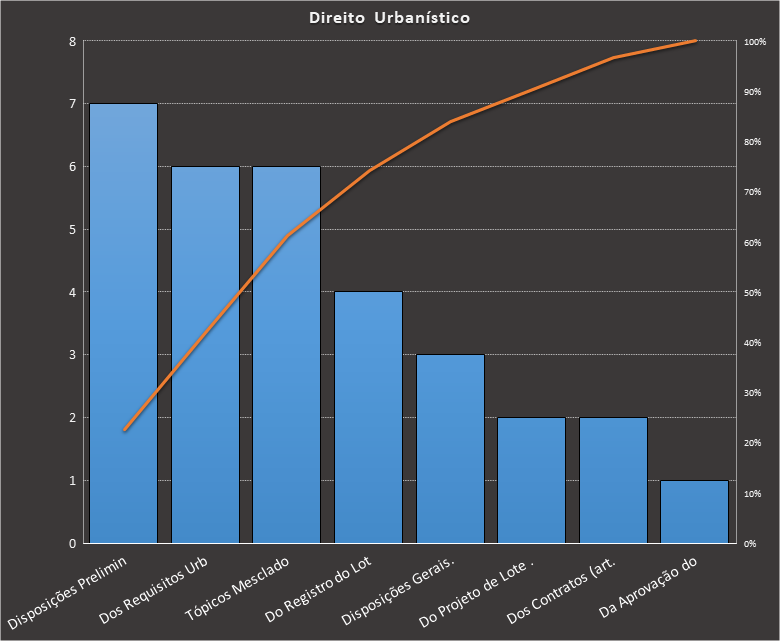This screenshot has width=780, height=641.
Task: Select the Do Projeto de Lote bar
Action: [x=531, y=480]
